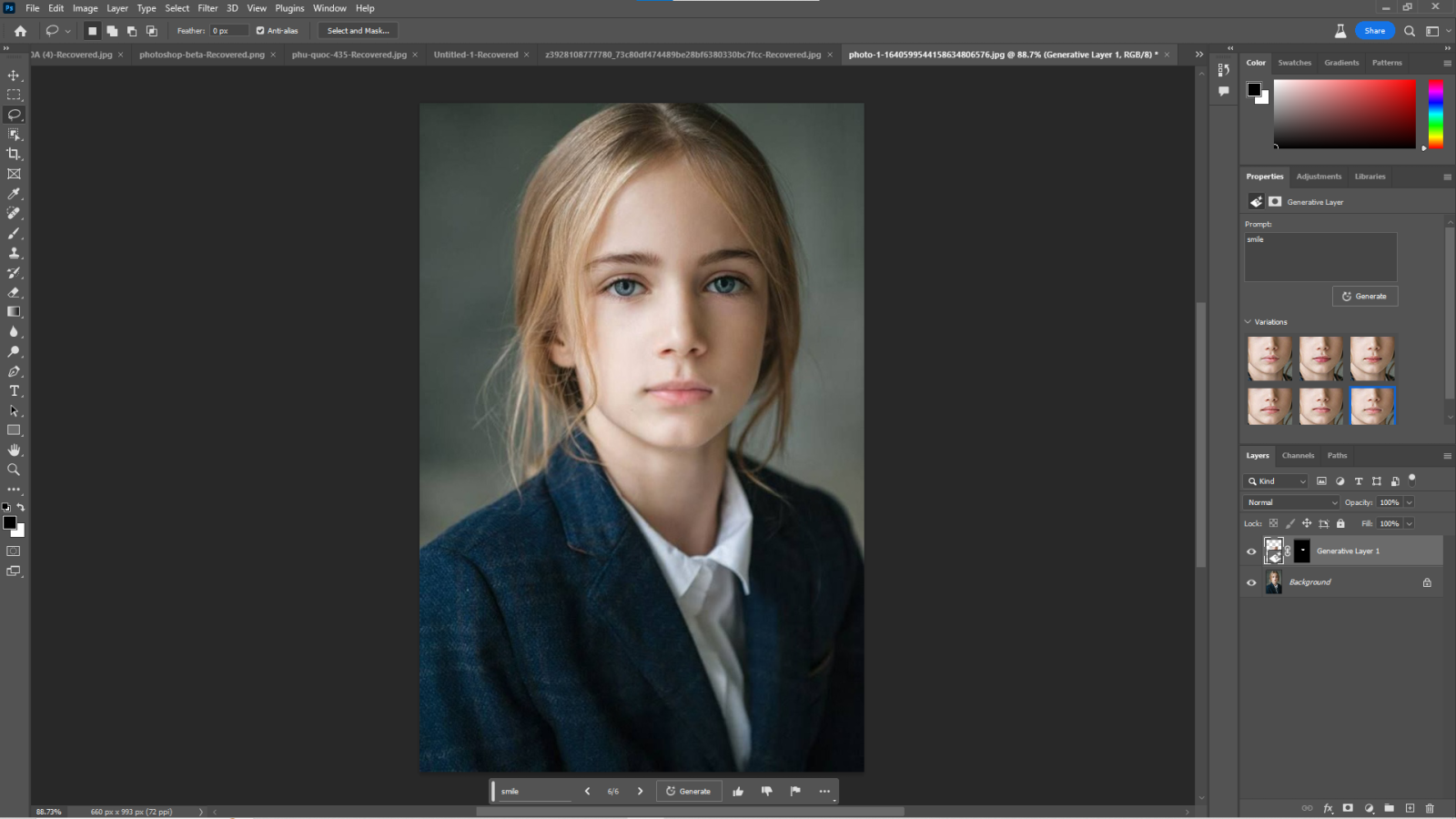Click Generate button in Properties panel
1456x819 pixels.
pyautogui.click(x=1365, y=297)
